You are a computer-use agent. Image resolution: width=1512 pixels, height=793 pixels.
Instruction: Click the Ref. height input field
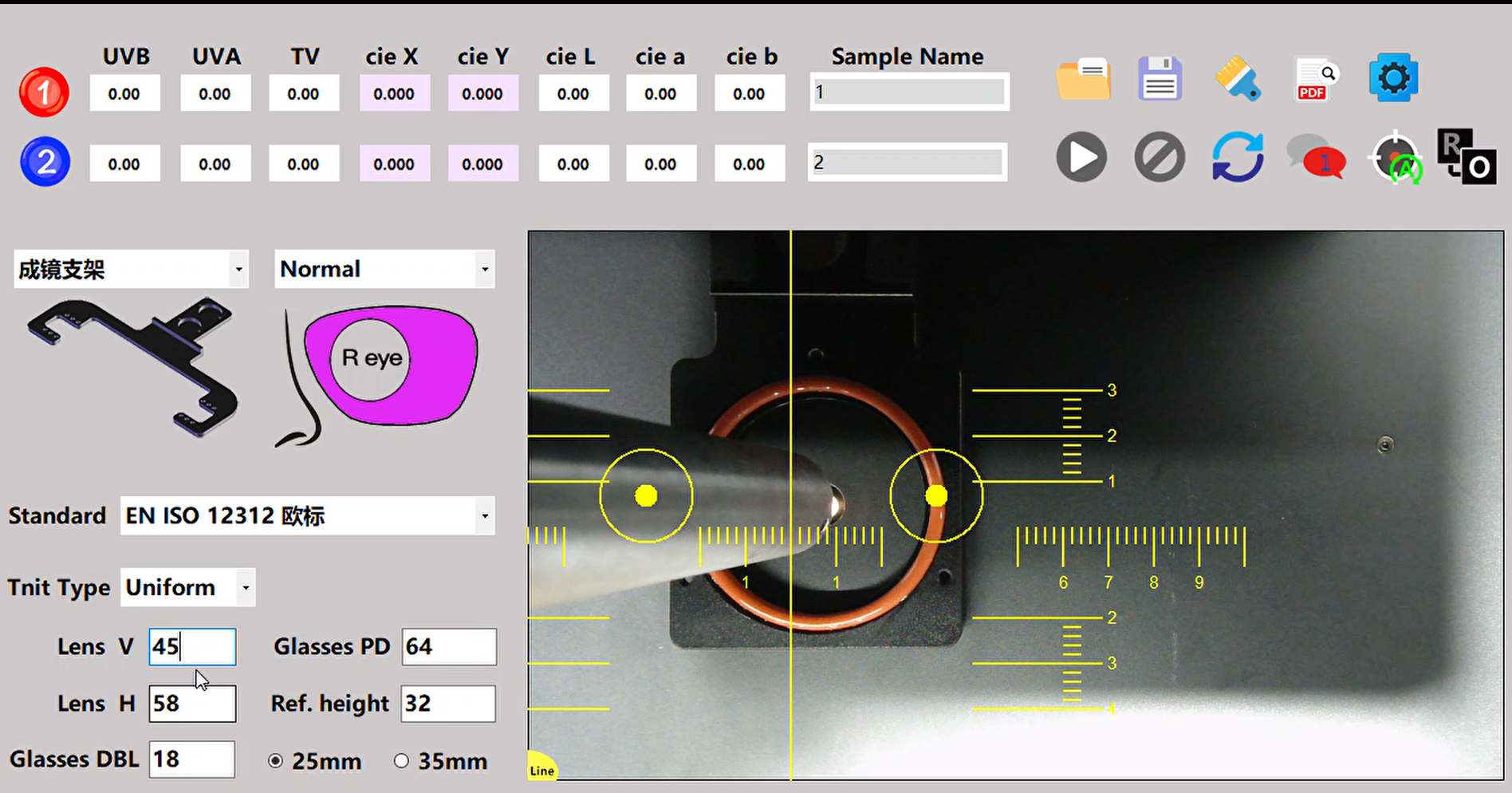(x=448, y=703)
